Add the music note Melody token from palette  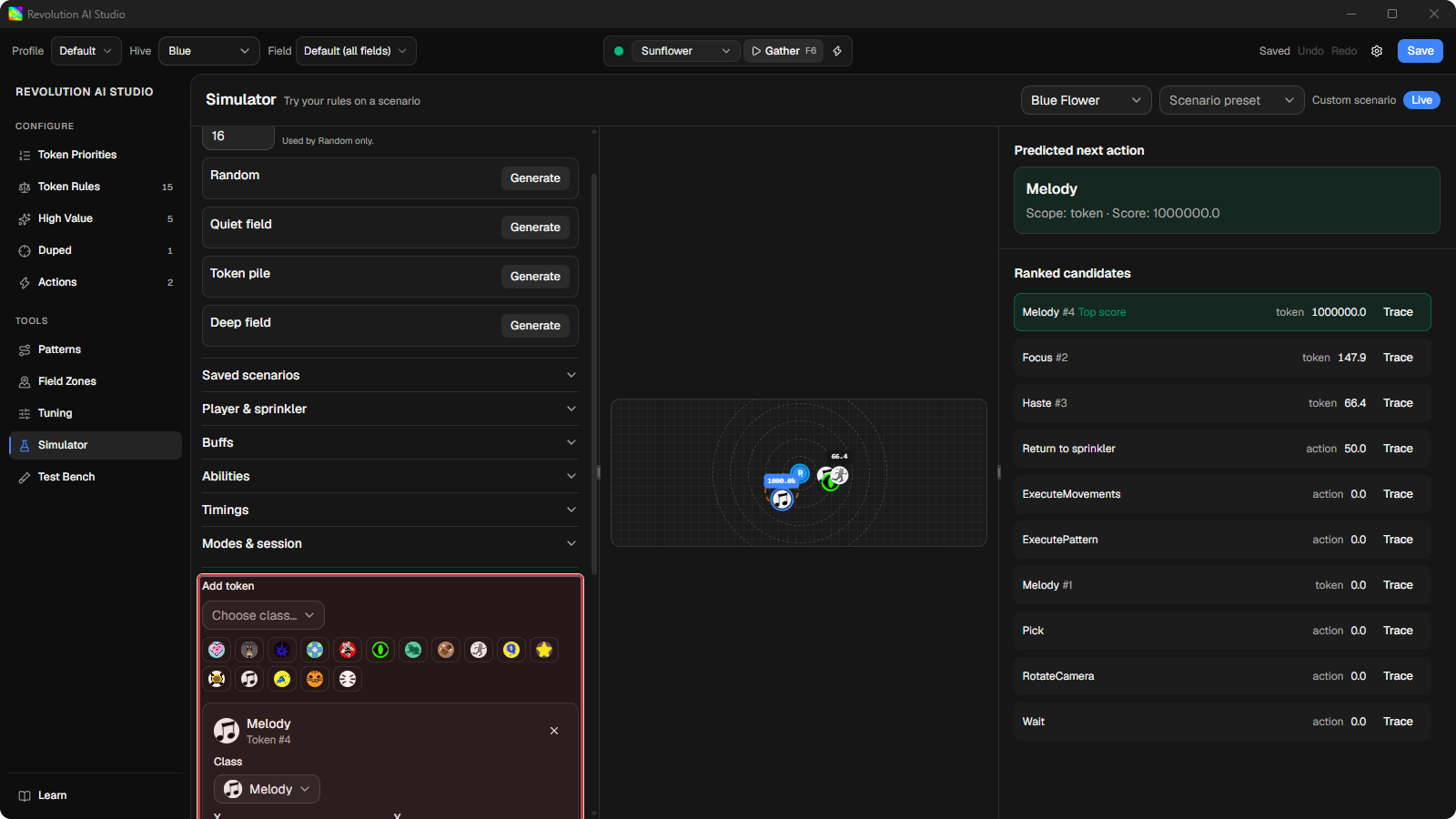click(x=249, y=679)
